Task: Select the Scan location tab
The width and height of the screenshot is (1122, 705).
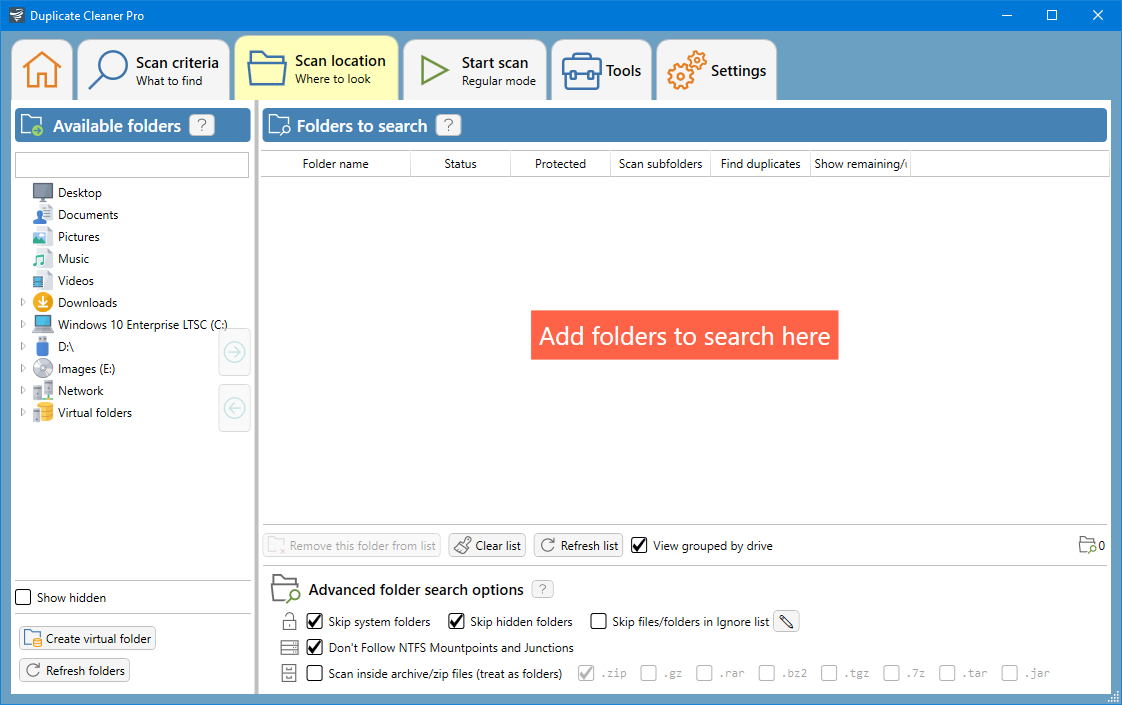Action: 316,69
